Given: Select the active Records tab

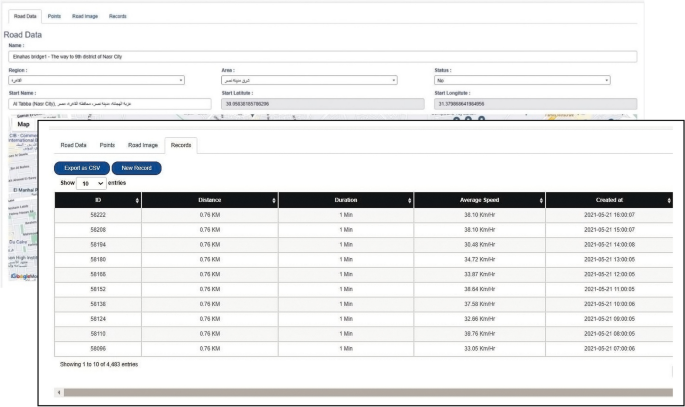Looking at the screenshot, I should (x=181, y=145).
